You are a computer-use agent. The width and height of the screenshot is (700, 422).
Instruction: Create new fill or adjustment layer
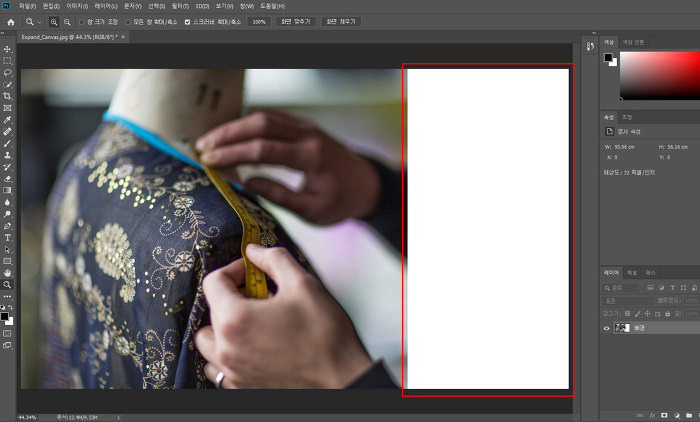pos(677,415)
